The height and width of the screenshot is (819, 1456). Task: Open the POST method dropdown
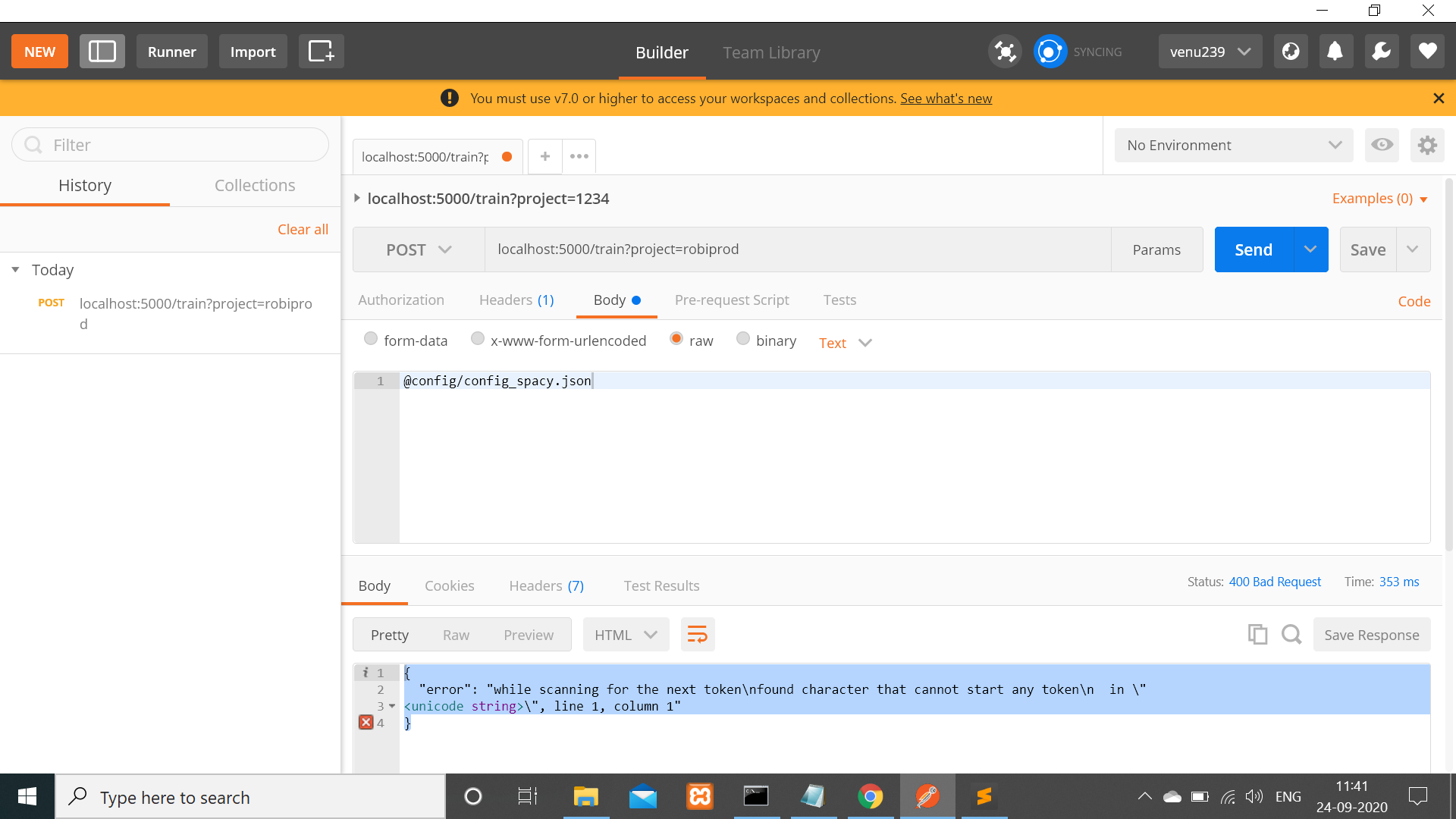[418, 249]
